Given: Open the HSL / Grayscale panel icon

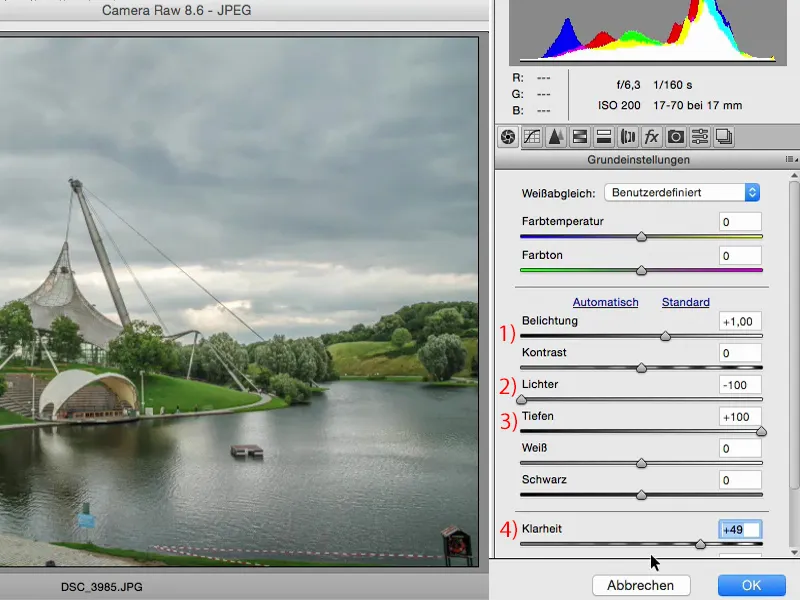Looking at the screenshot, I should point(580,137).
